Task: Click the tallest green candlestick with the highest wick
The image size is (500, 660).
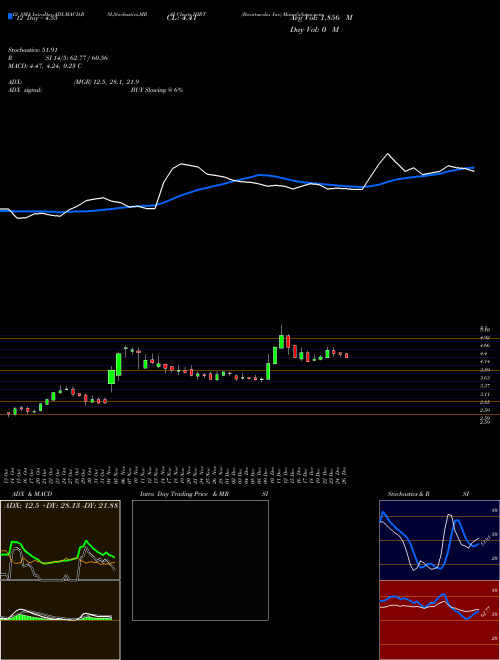Action: (281, 341)
